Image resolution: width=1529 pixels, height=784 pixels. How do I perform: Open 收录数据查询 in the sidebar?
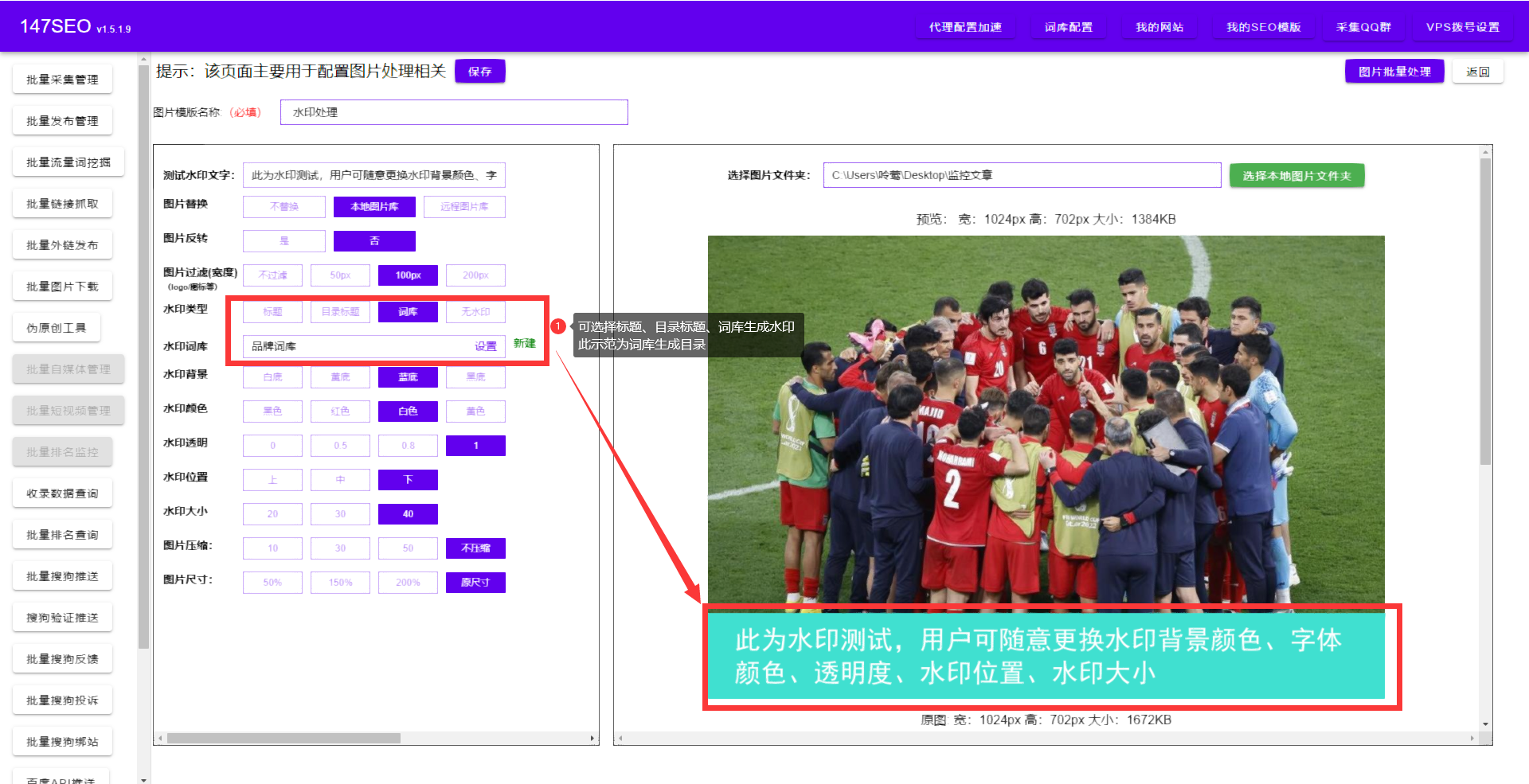(x=62, y=493)
